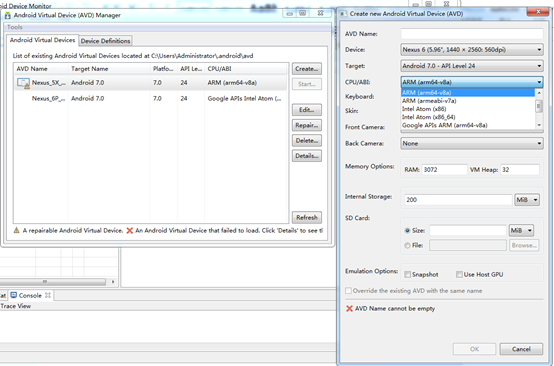The image size is (554, 366).
Task: Click the Internal Storage field showing 200
Action: [458, 200]
